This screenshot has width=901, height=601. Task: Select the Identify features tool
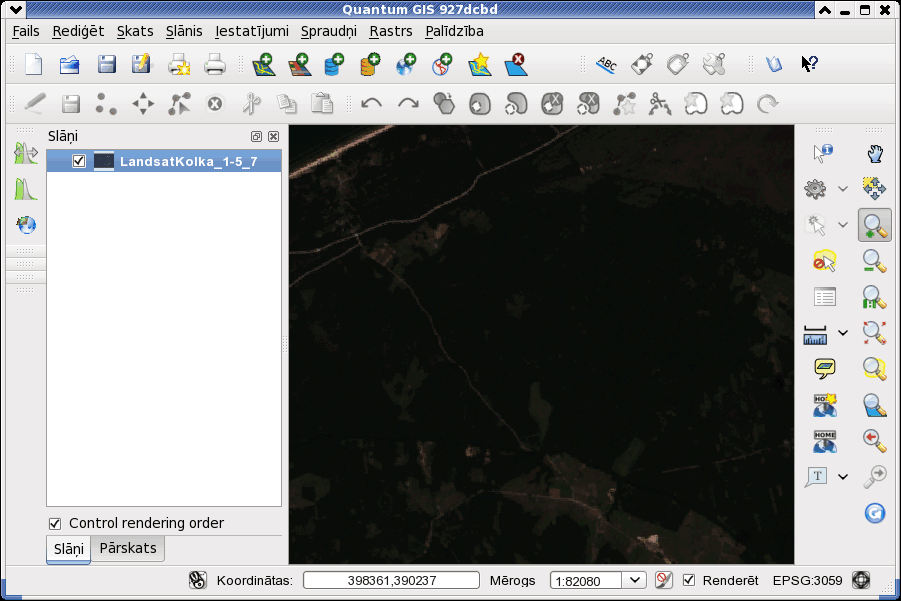[x=823, y=153]
